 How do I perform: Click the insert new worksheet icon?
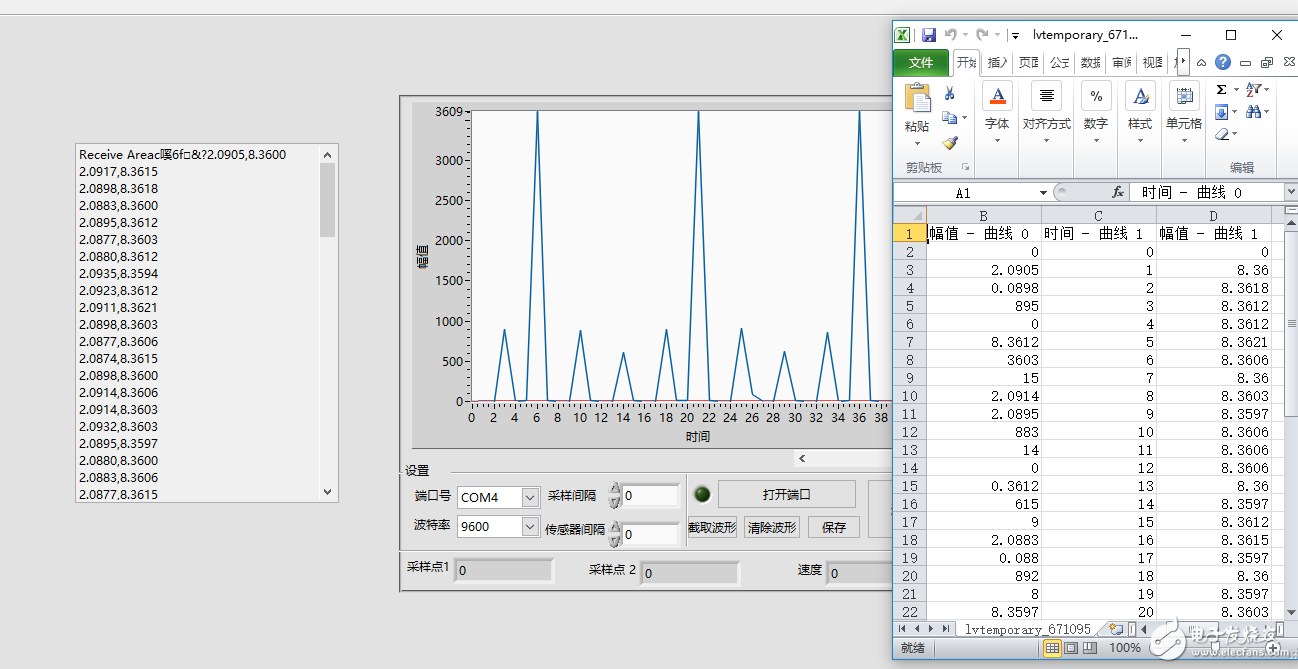(x=1116, y=629)
